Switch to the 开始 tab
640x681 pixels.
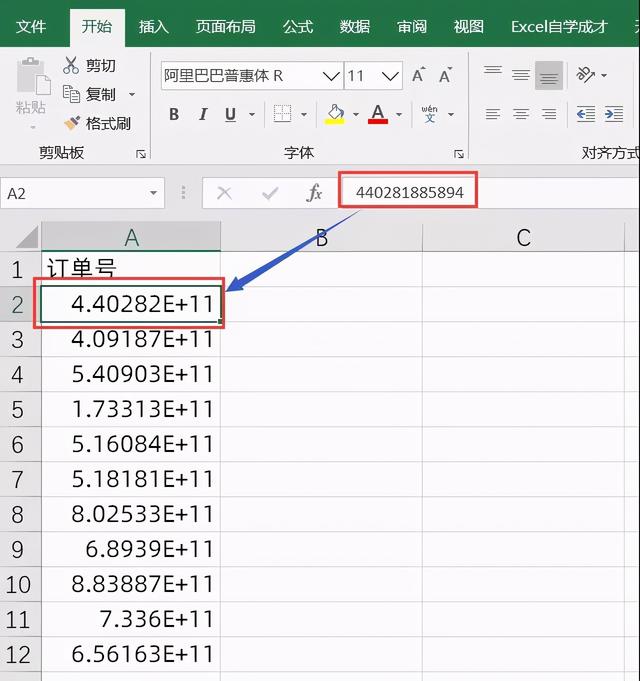click(x=97, y=26)
